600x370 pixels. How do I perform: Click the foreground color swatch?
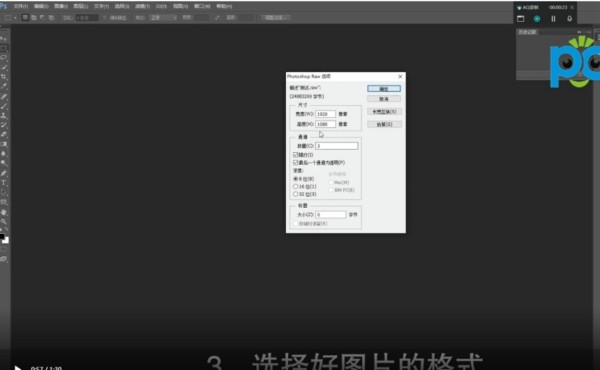point(2,237)
